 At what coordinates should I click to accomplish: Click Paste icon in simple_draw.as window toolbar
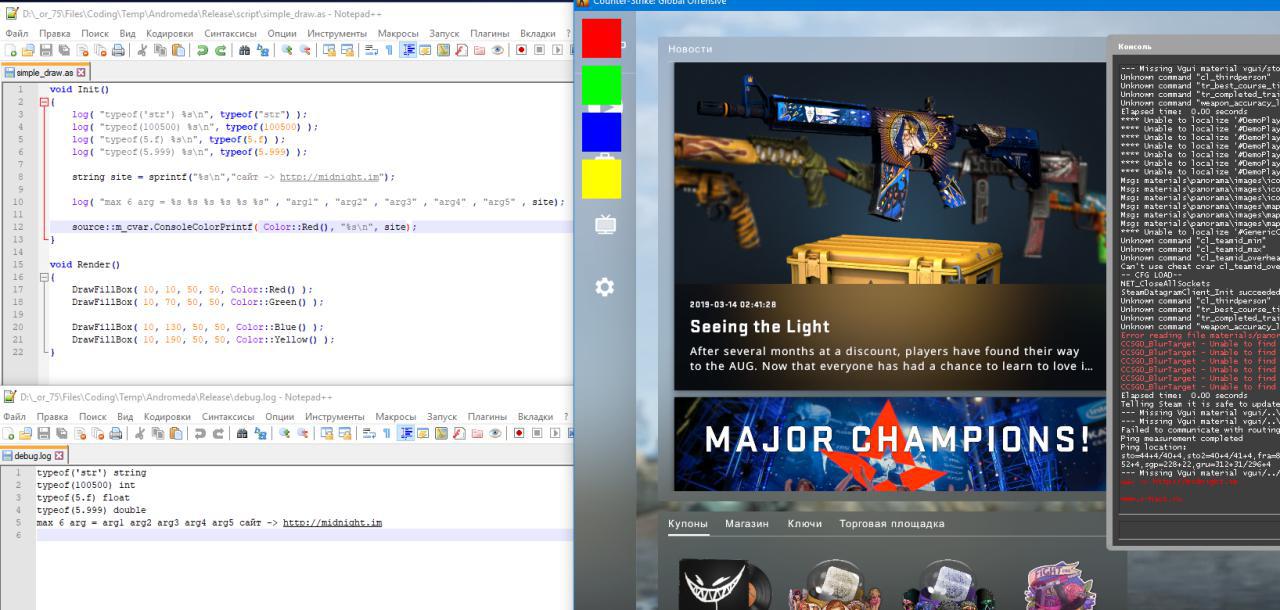pyautogui.click(x=178, y=50)
